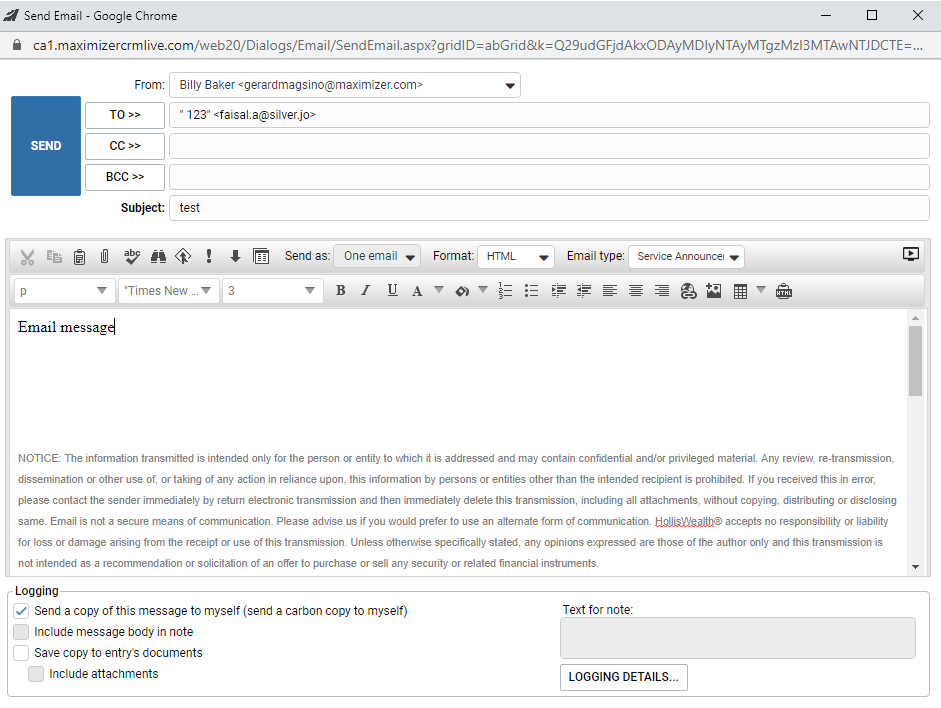The height and width of the screenshot is (708, 941).
Task: Open the template/calendar icon
Action: click(261, 257)
